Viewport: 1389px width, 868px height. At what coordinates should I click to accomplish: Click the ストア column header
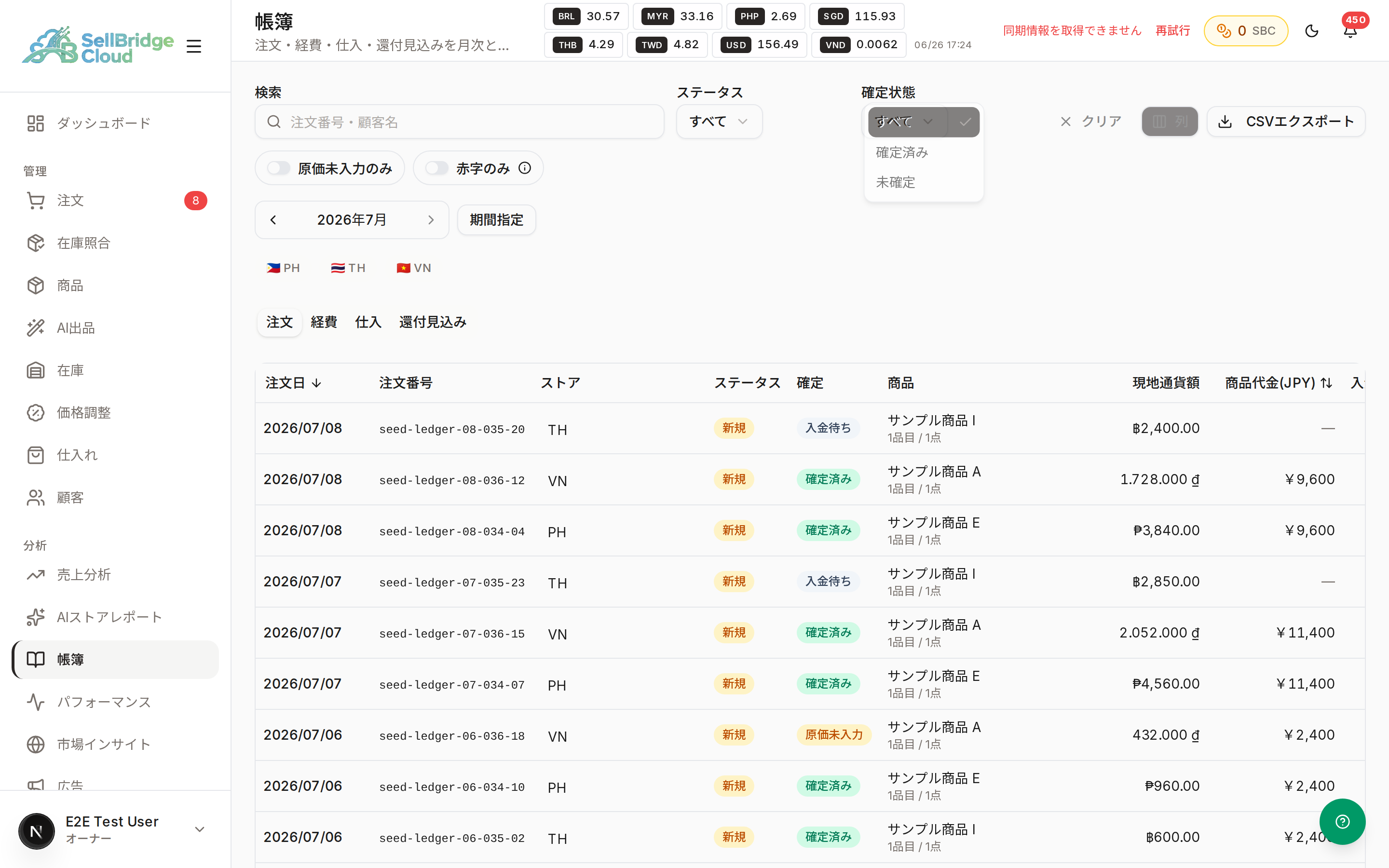[561, 383]
